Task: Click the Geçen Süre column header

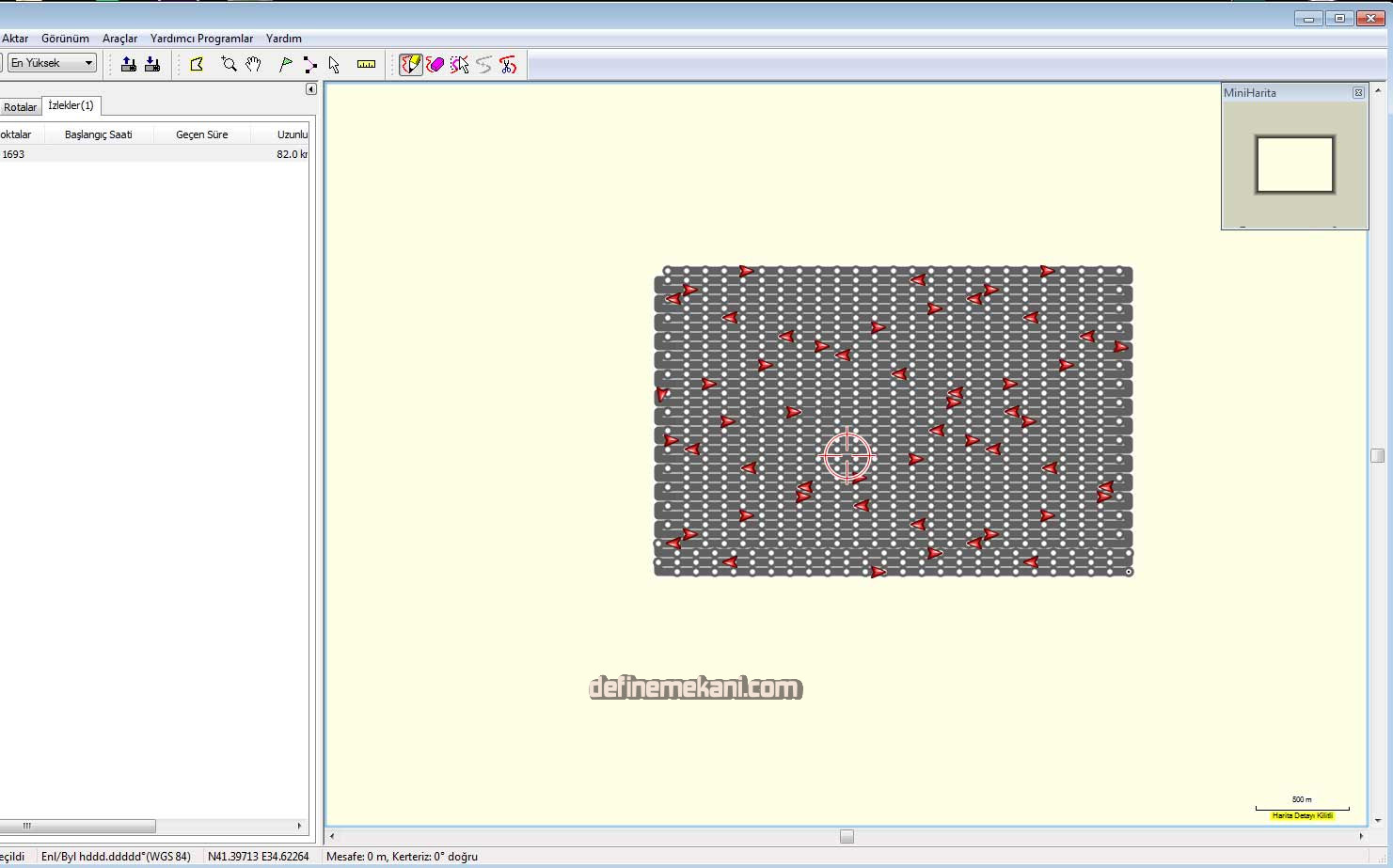Action: point(201,134)
